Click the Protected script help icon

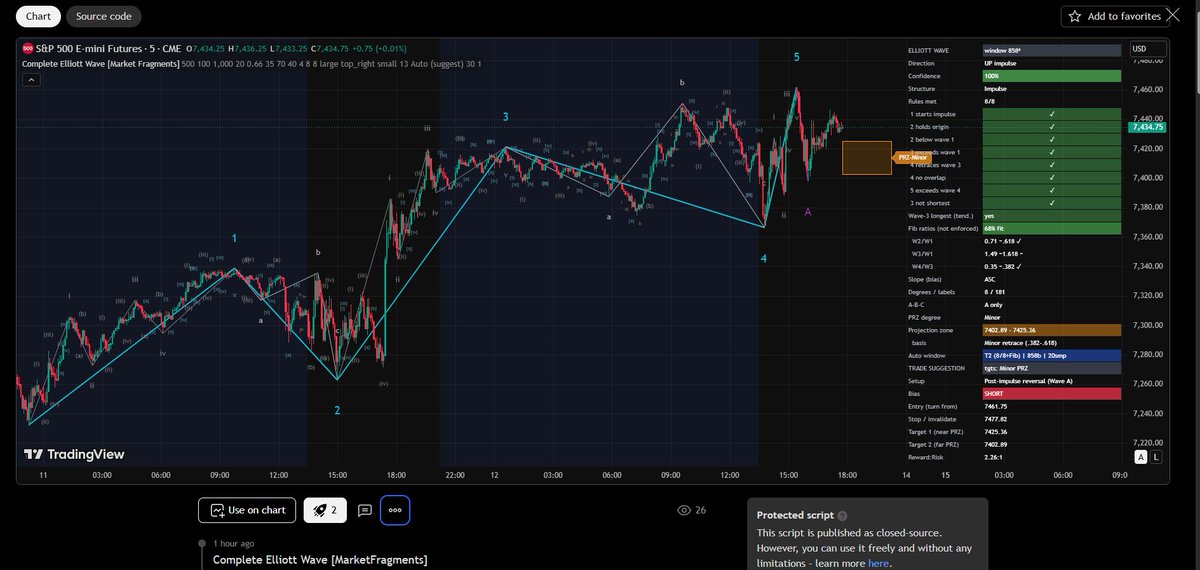click(842, 515)
